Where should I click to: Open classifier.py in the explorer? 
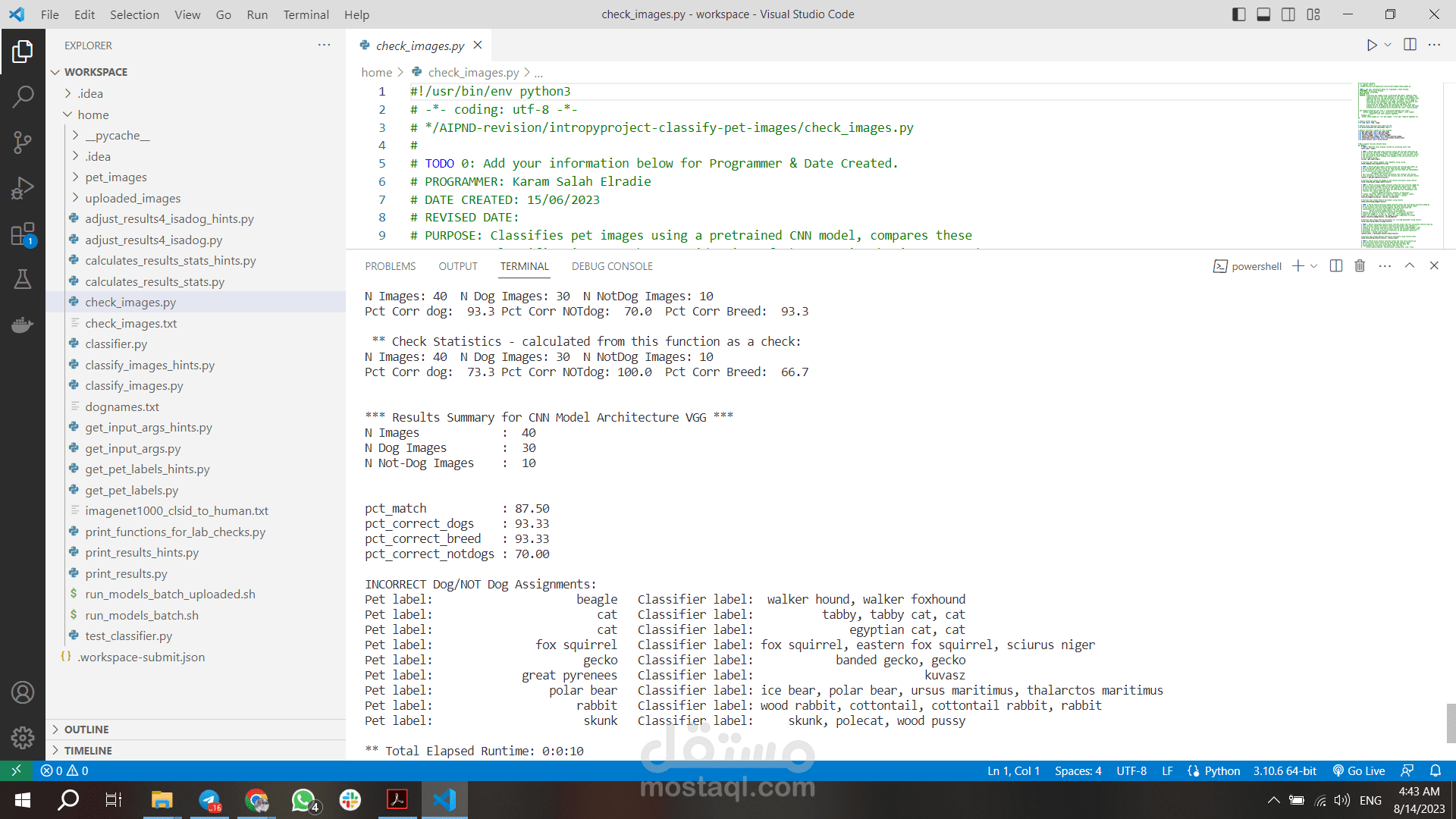[116, 344]
